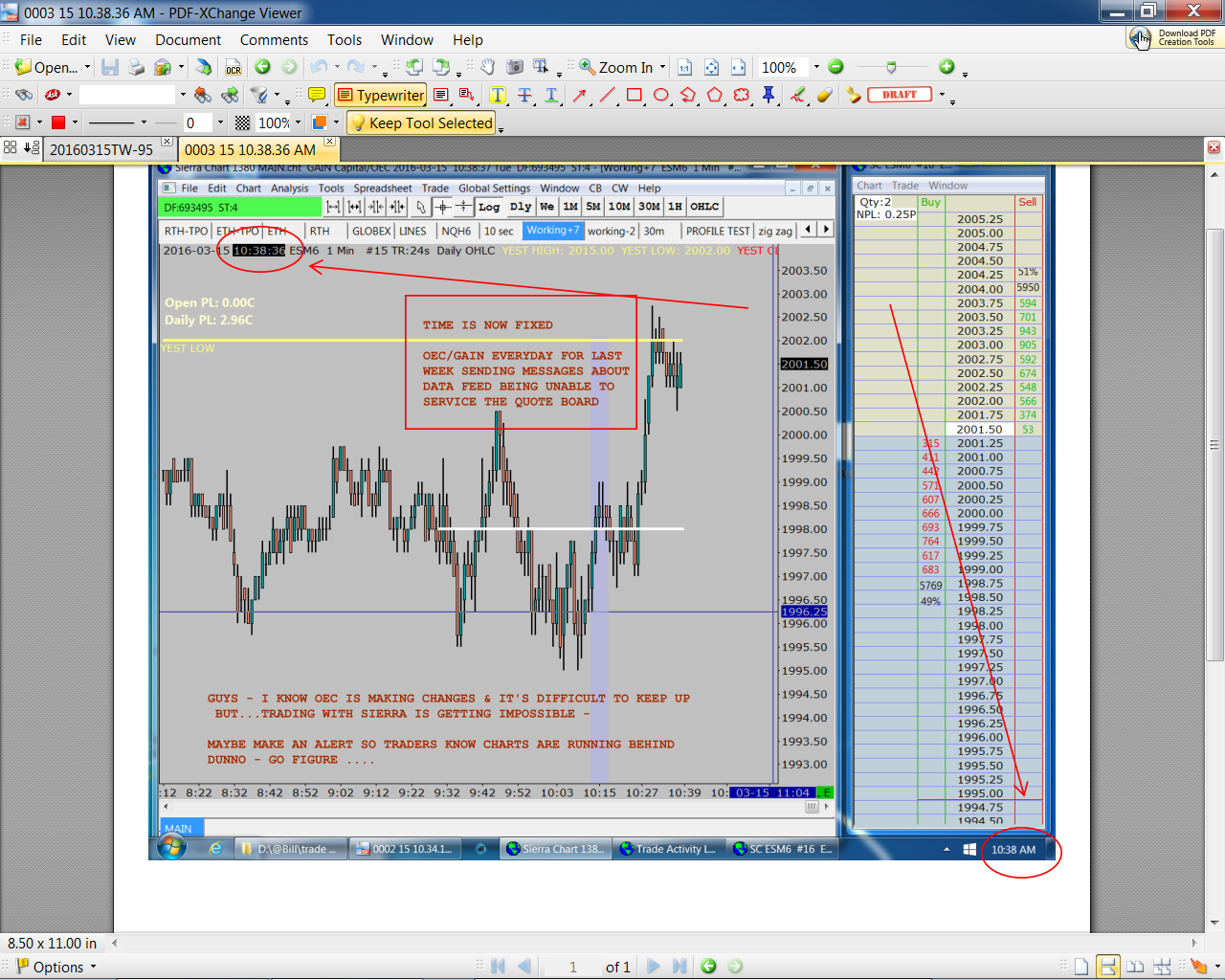Switch to the 20160315TW-95 tab

click(x=101, y=149)
